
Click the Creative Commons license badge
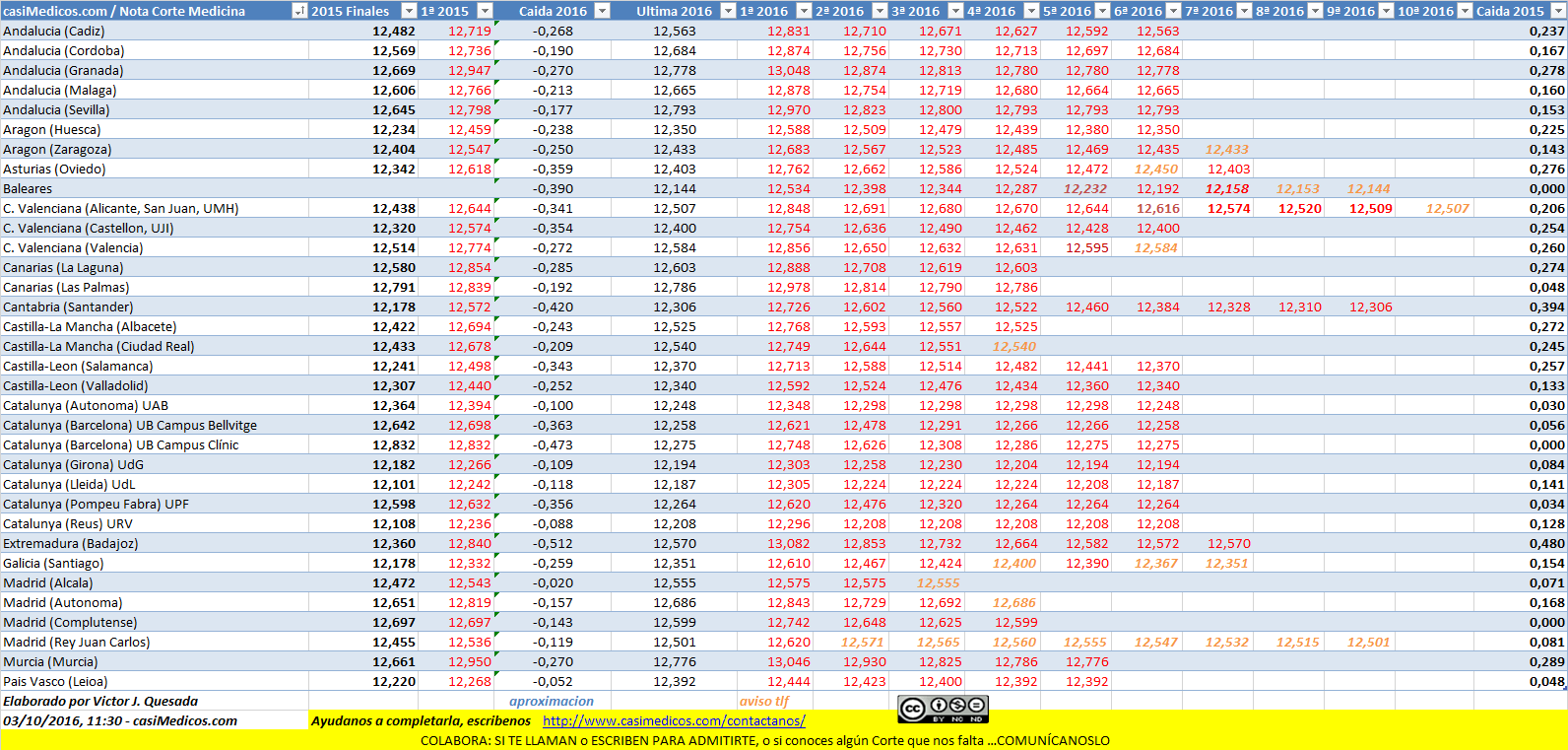coord(943,709)
